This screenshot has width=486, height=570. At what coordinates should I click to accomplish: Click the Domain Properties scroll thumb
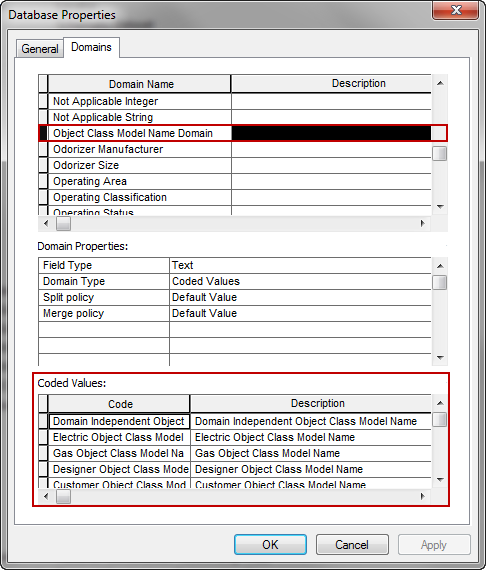[x=440, y=282]
